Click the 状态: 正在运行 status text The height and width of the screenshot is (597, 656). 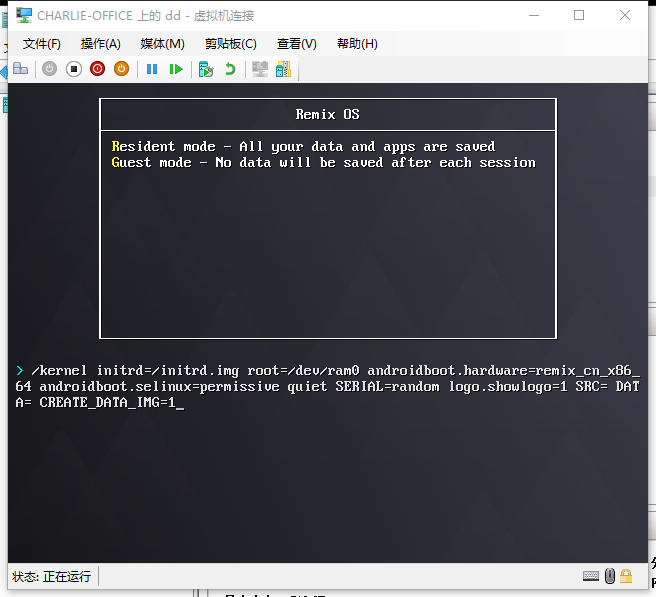[x=51, y=577]
